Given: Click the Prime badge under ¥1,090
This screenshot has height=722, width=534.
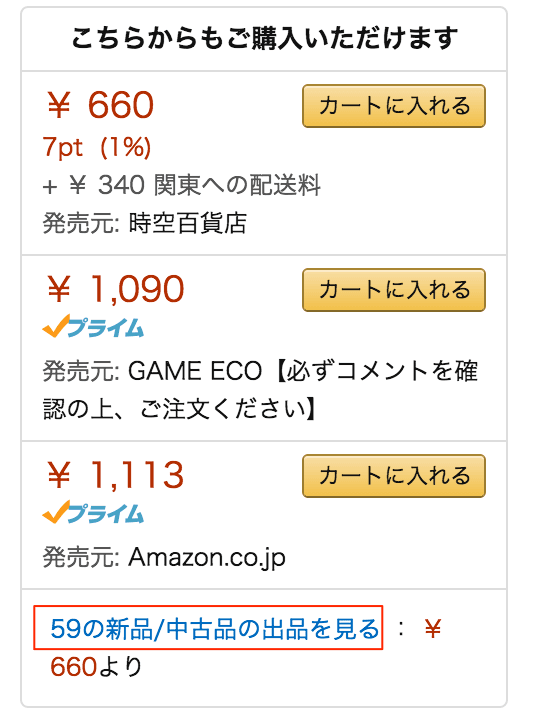Looking at the screenshot, I should (x=93, y=326).
